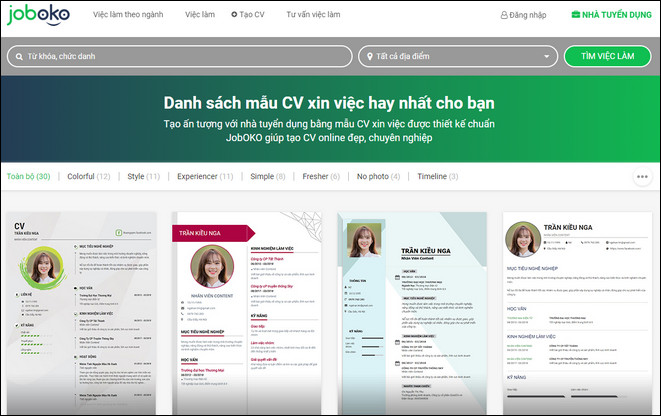
Task: Select the Toàn bộ (30) tab
Action: click(x=28, y=176)
